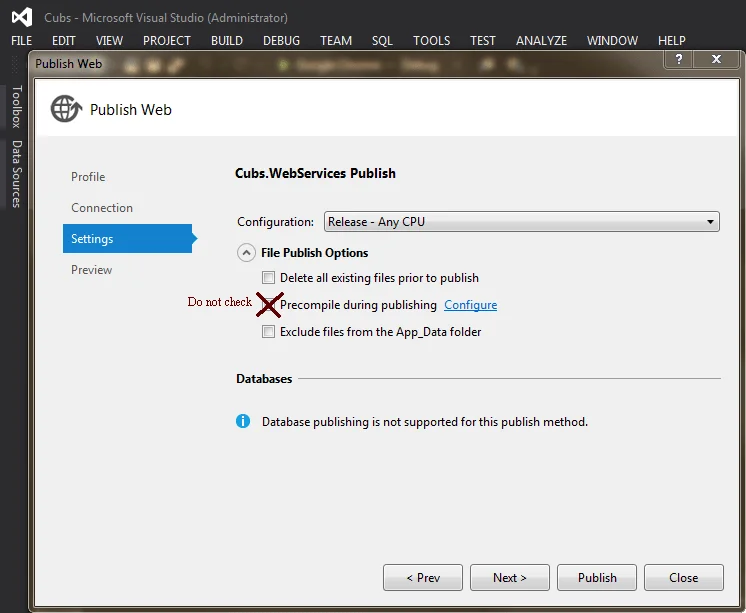746x613 pixels.
Task: Collapse the File Publish Options section
Action: coord(245,253)
